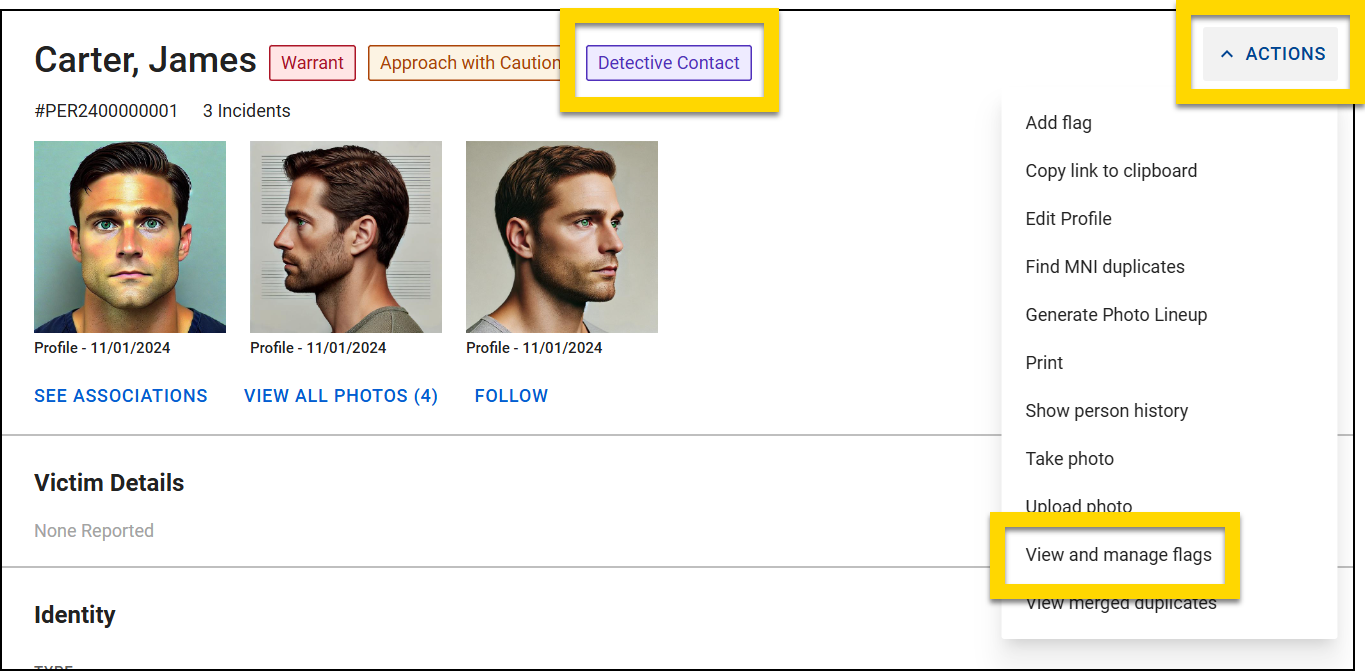
Task: Select "Print" from the Actions menu
Action: point(1044,362)
